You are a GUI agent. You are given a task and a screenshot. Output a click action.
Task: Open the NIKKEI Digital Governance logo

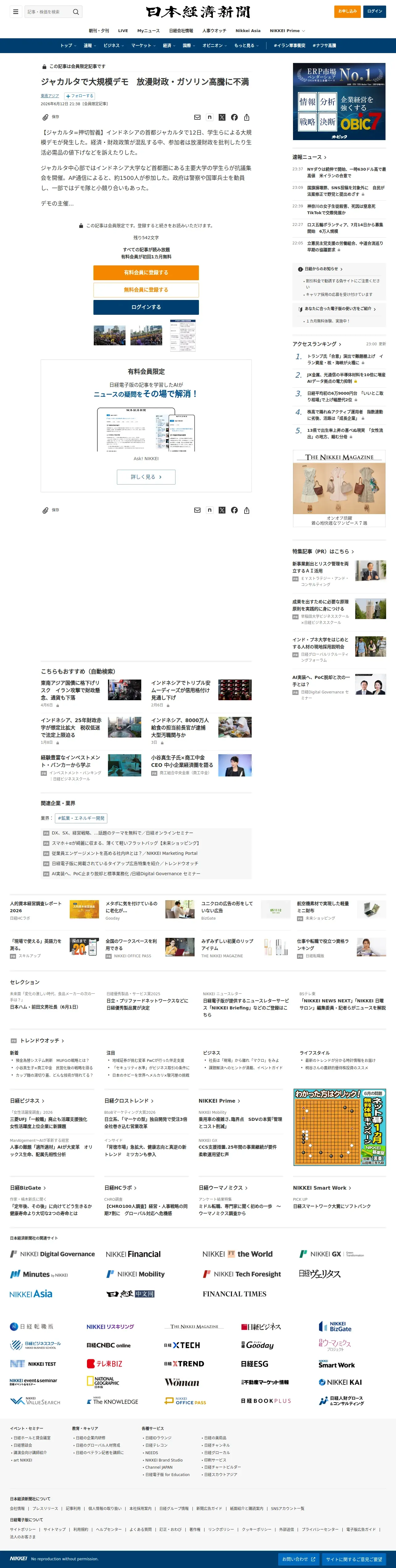click(52, 1254)
